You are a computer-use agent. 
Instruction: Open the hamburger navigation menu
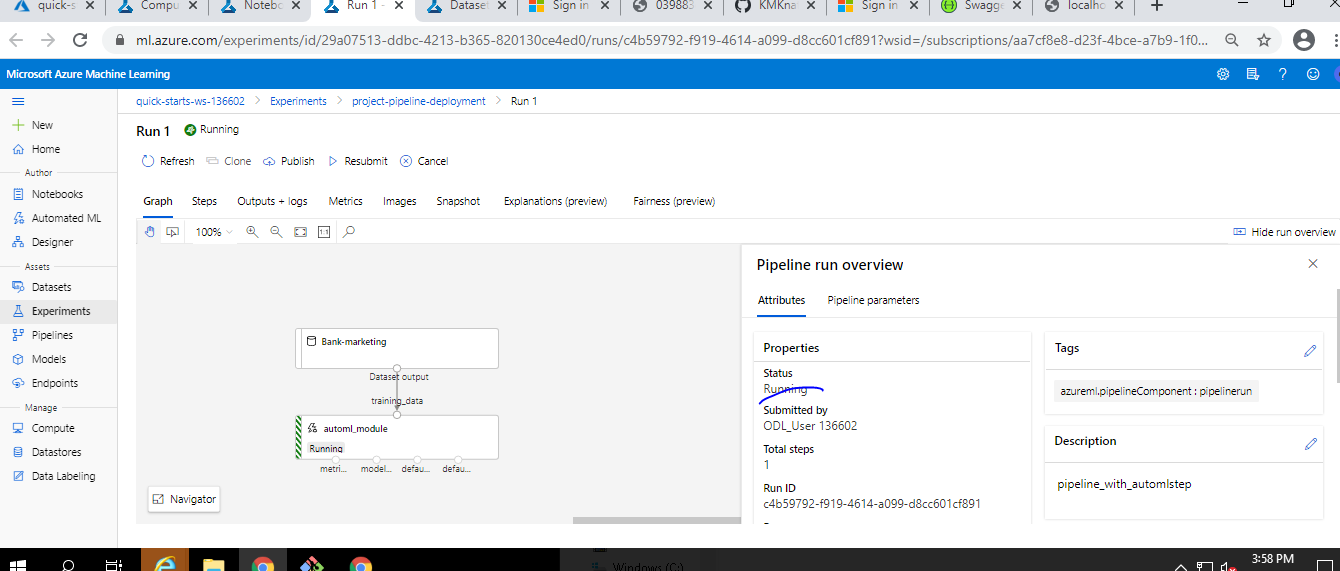click(18, 101)
